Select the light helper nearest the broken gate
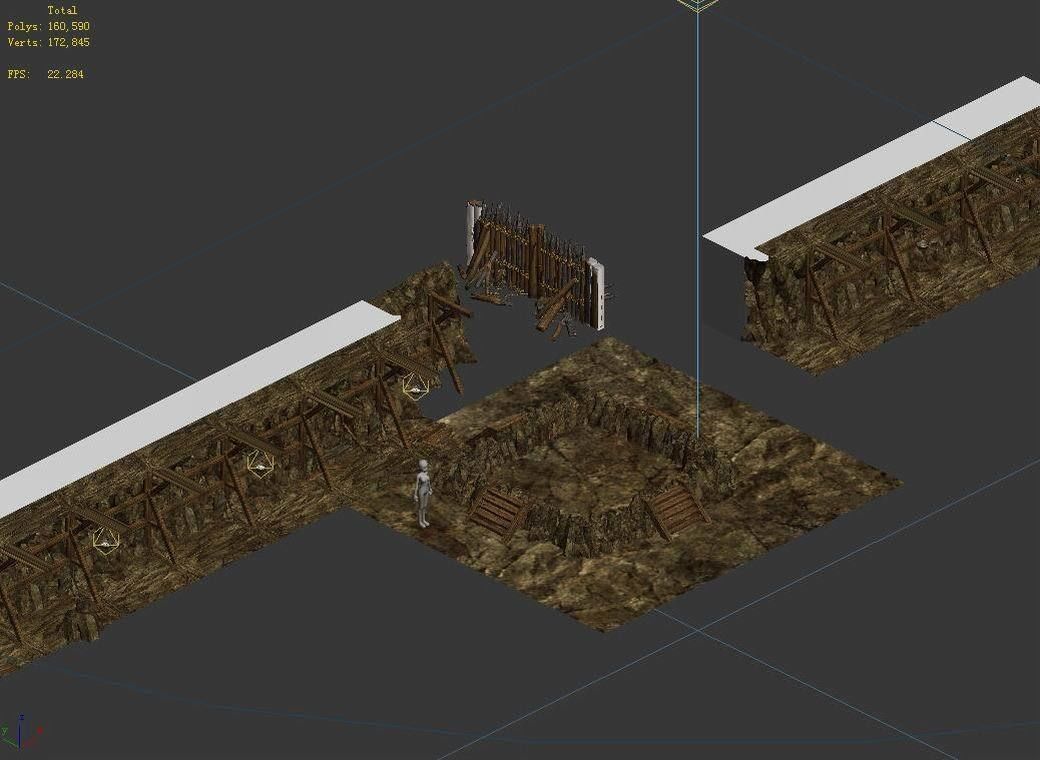The height and width of the screenshot is (760, 1040). pos(415,387)
